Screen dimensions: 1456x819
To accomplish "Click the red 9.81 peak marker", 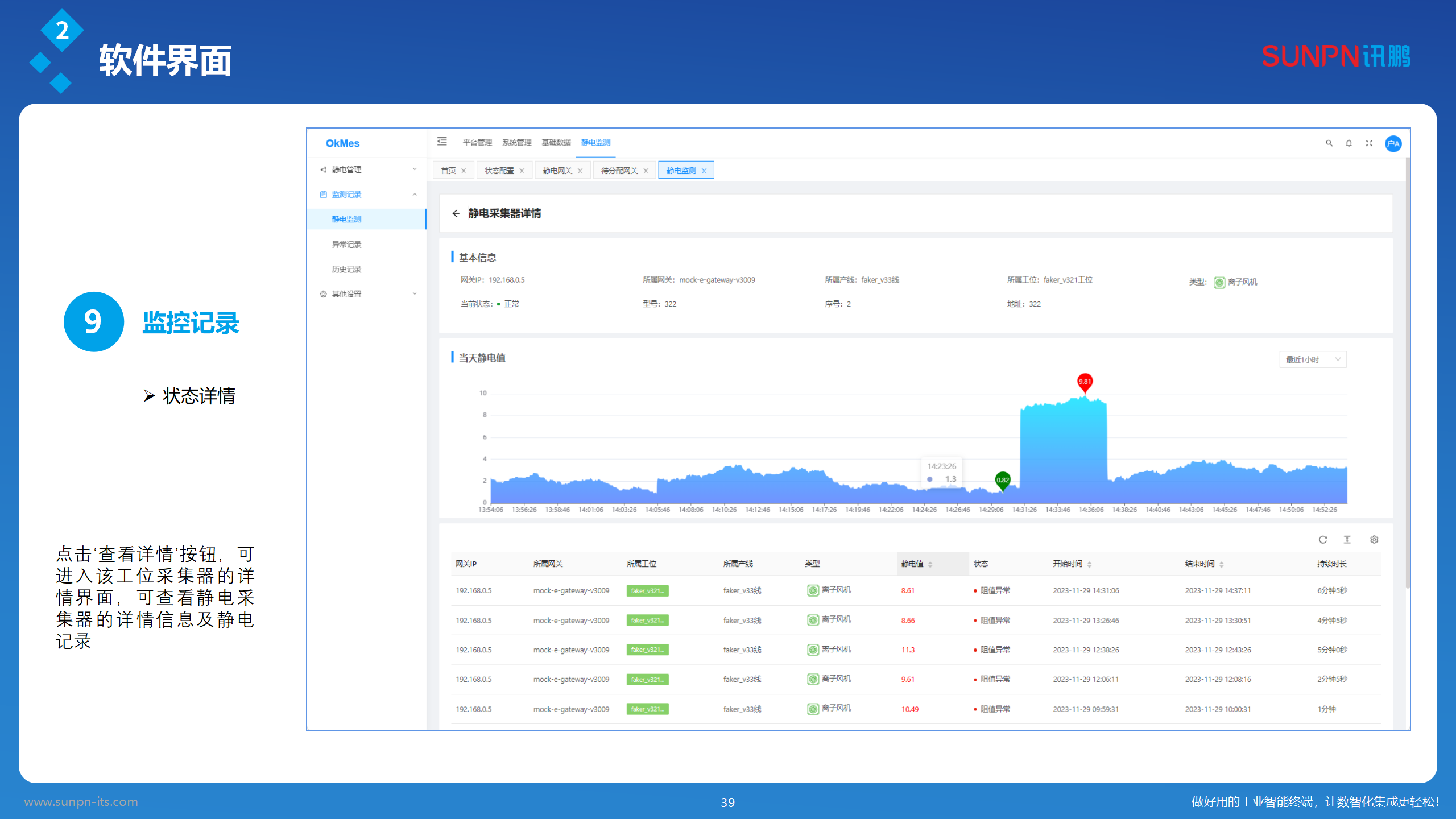I will (x=1085, y=382).
